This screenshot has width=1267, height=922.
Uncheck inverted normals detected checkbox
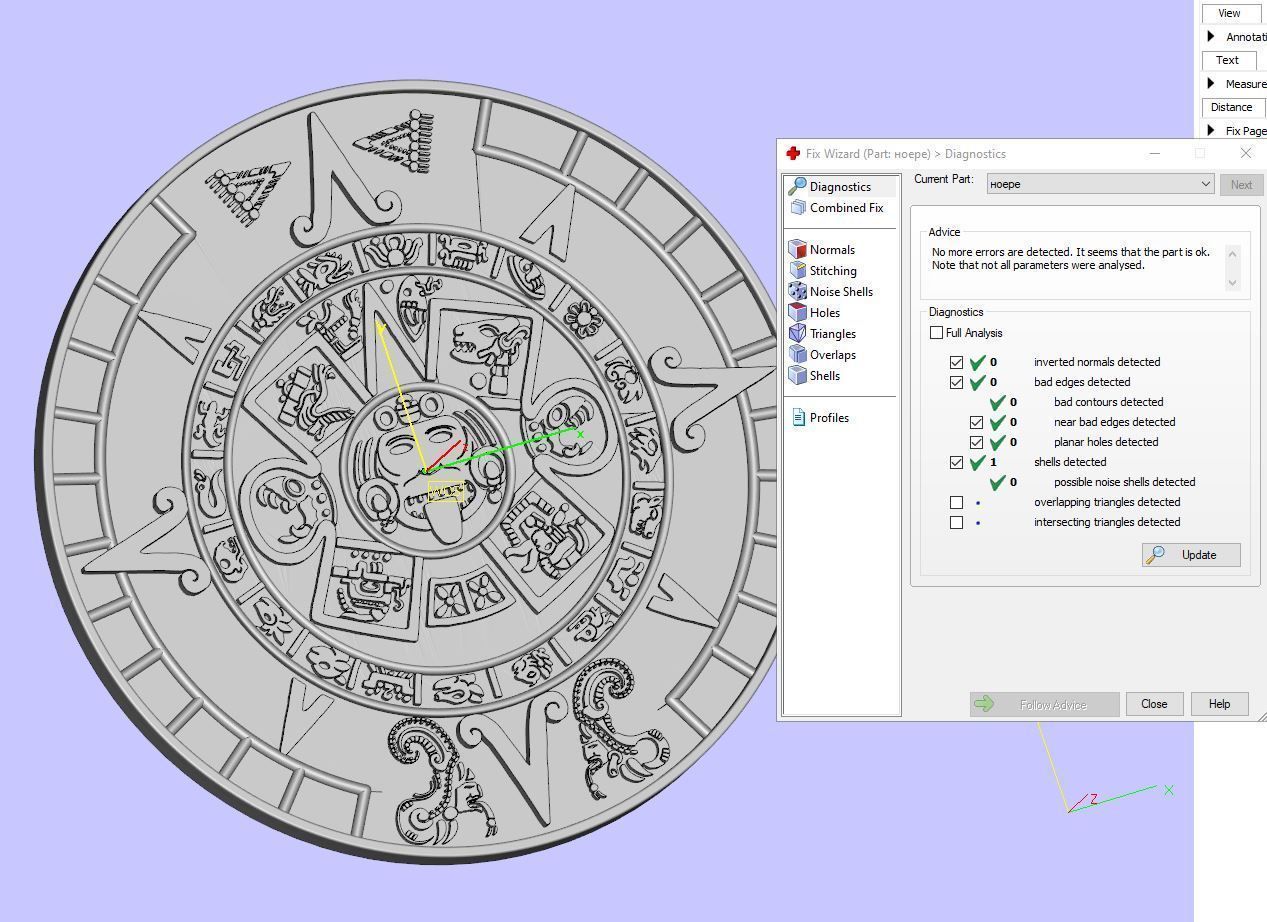pyautogui.click(x=956, y=362)
